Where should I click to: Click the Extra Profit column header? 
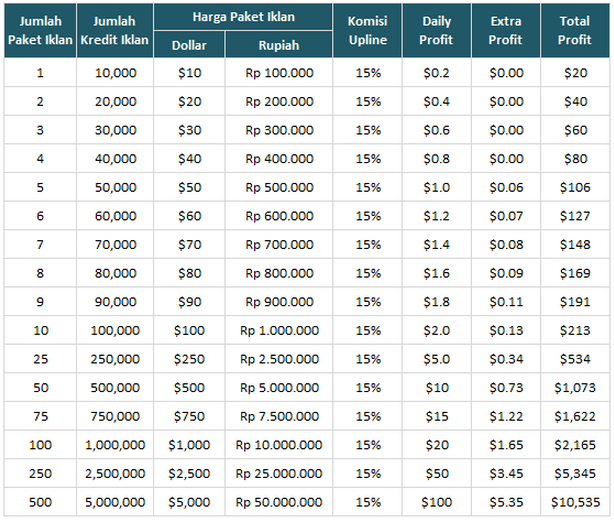pos(506,31)
